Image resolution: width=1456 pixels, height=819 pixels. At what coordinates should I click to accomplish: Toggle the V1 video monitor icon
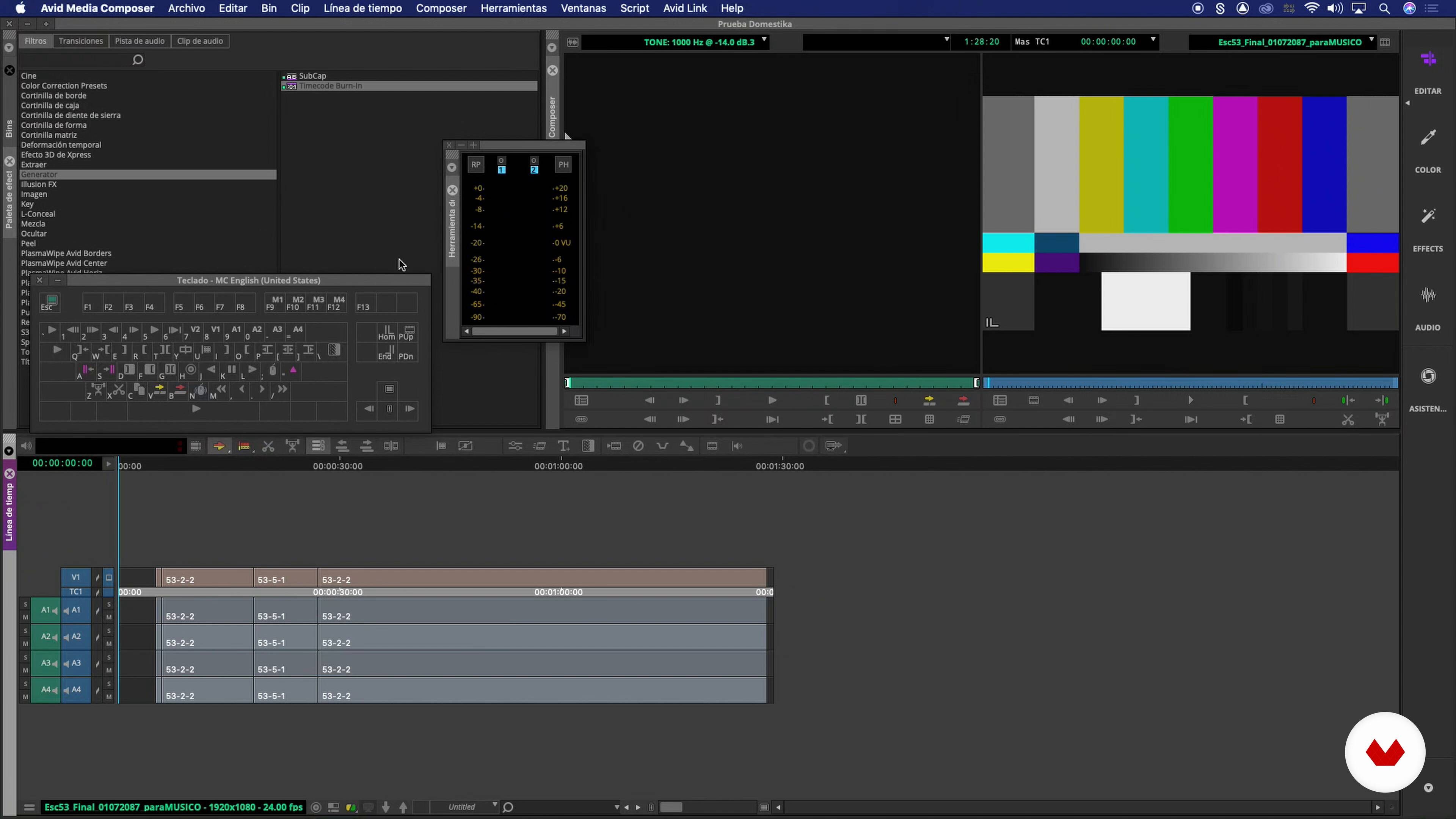pos(109,577)
